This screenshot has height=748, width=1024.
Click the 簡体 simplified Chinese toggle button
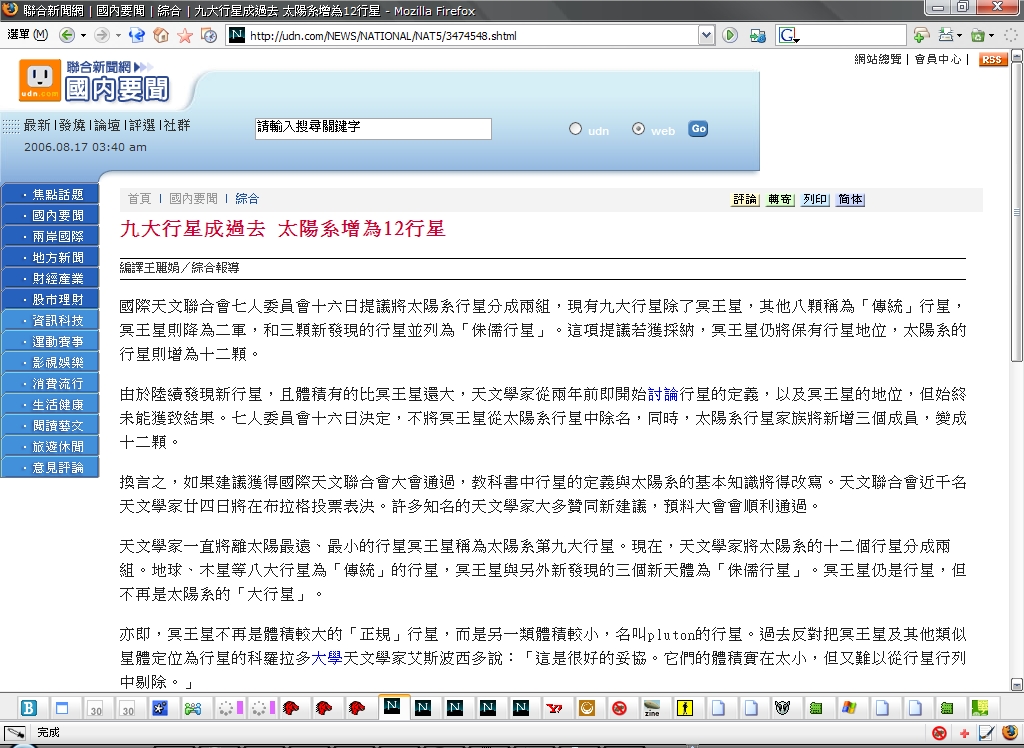(851, 200)
